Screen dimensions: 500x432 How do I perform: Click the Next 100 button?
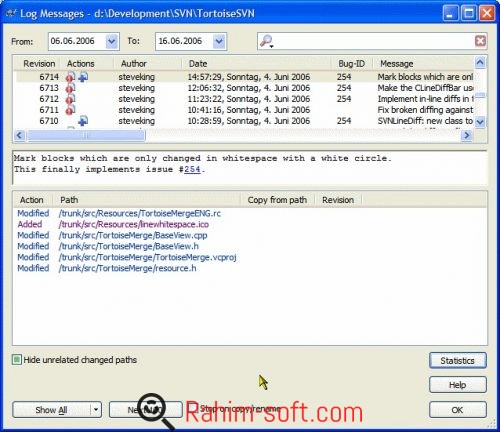point(146,410)
